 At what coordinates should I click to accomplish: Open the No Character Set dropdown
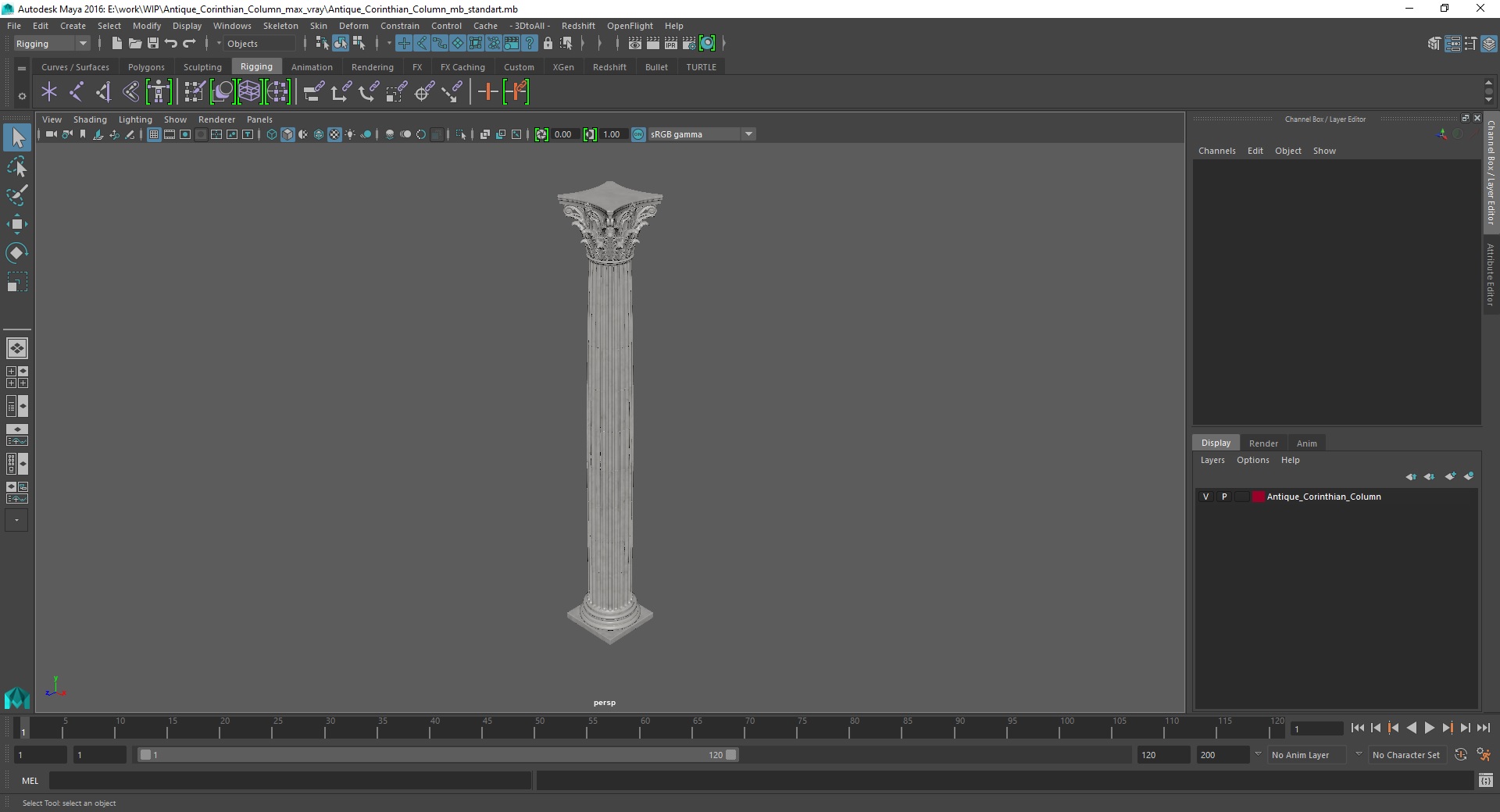tap(1408, 755)
